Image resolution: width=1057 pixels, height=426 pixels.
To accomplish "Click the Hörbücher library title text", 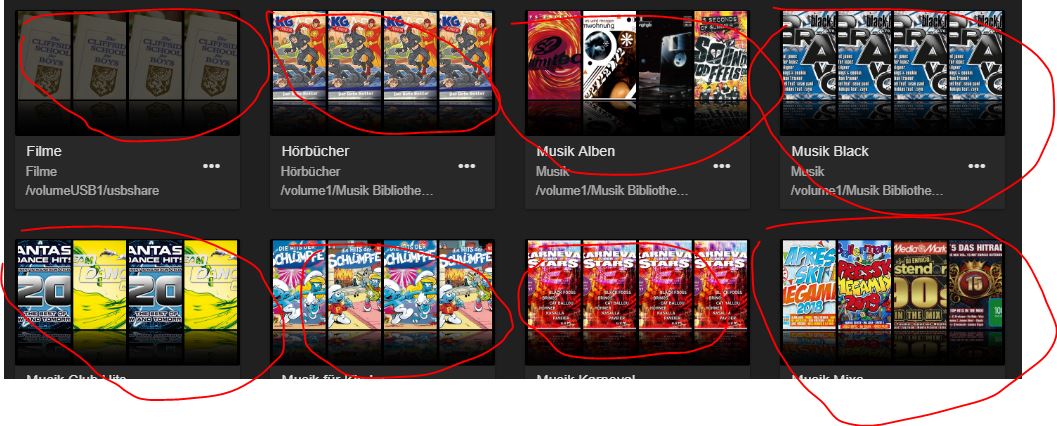I will pyautogui.click(x=315, y=151).
